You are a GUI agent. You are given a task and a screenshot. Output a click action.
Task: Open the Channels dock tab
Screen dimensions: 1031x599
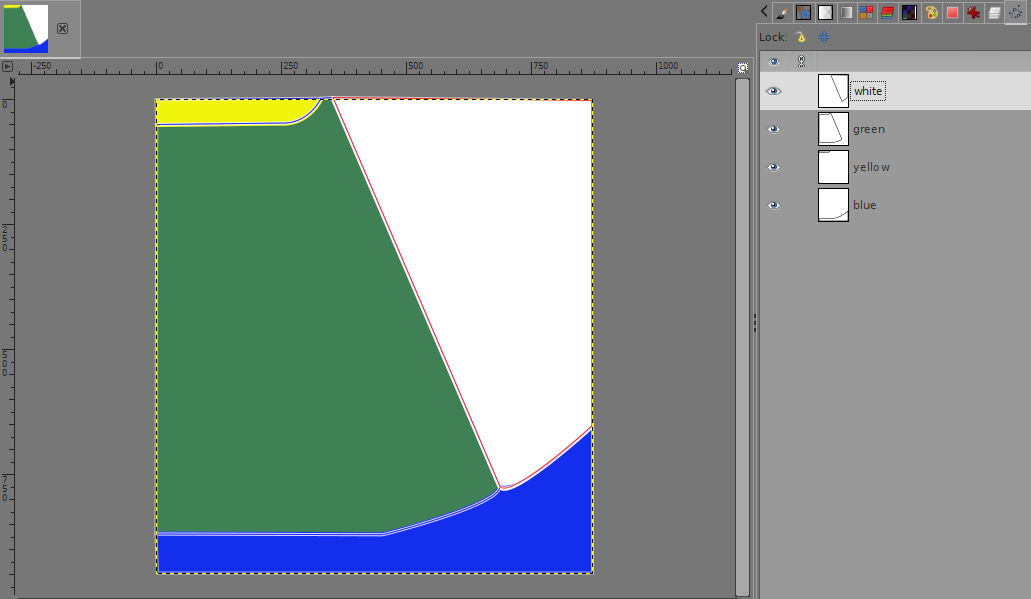(x=888, y=13)
